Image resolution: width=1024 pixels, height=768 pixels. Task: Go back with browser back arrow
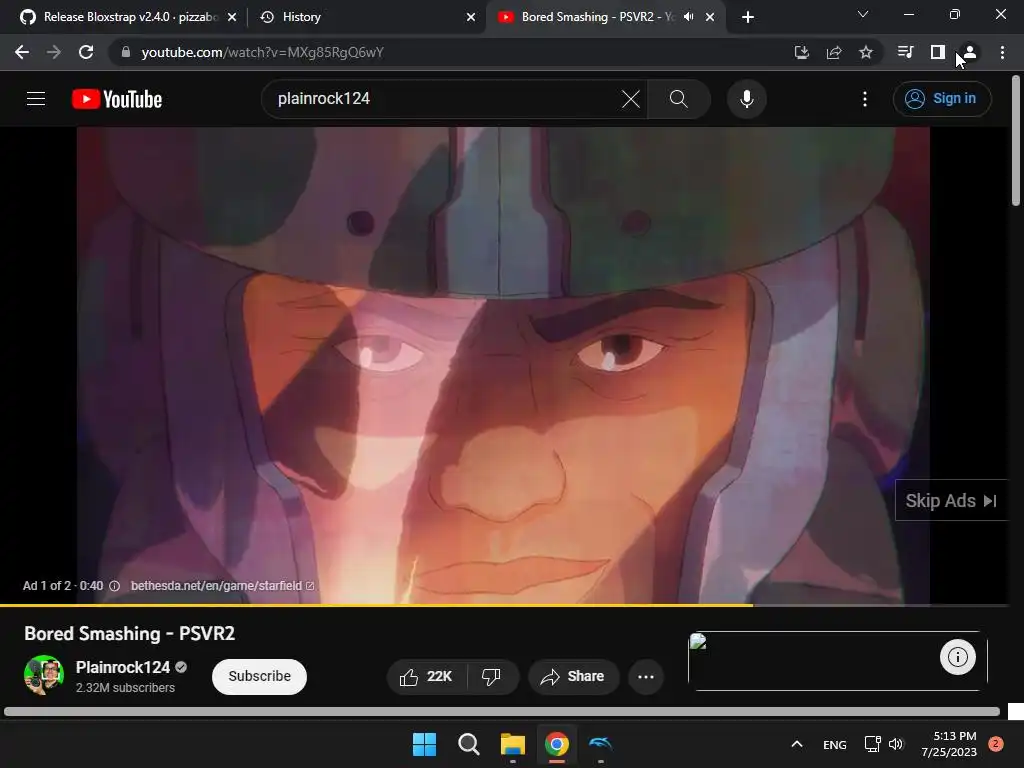point(22,52)
